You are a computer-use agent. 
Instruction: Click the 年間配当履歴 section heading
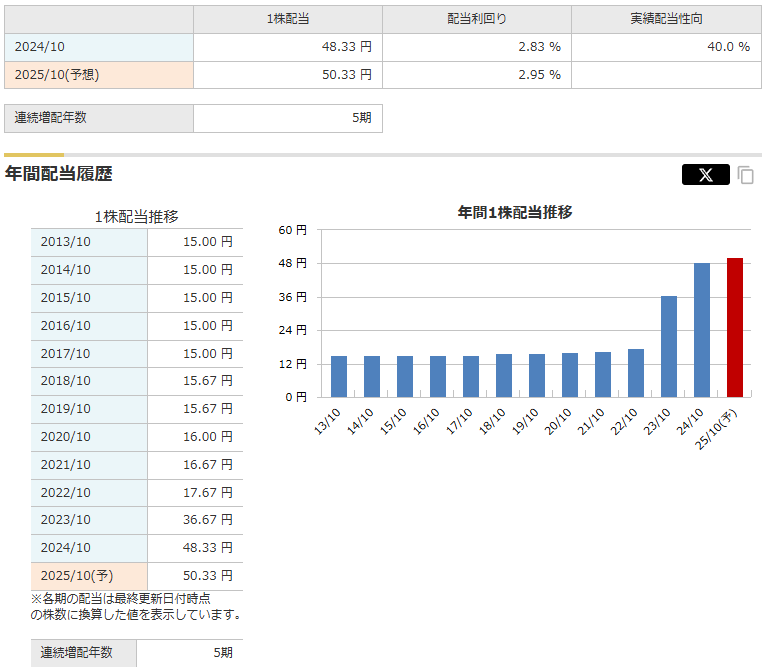[59, 174]
